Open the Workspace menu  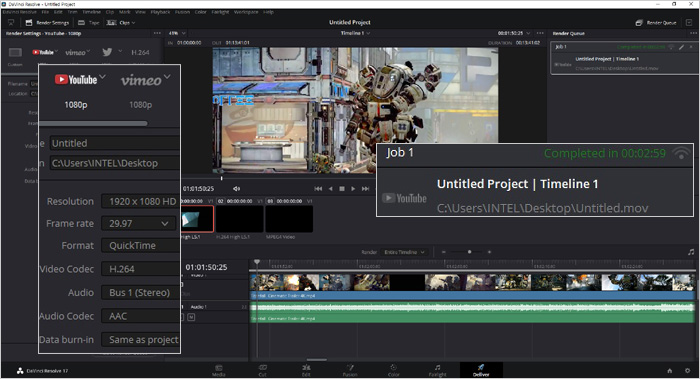point(246,12)
